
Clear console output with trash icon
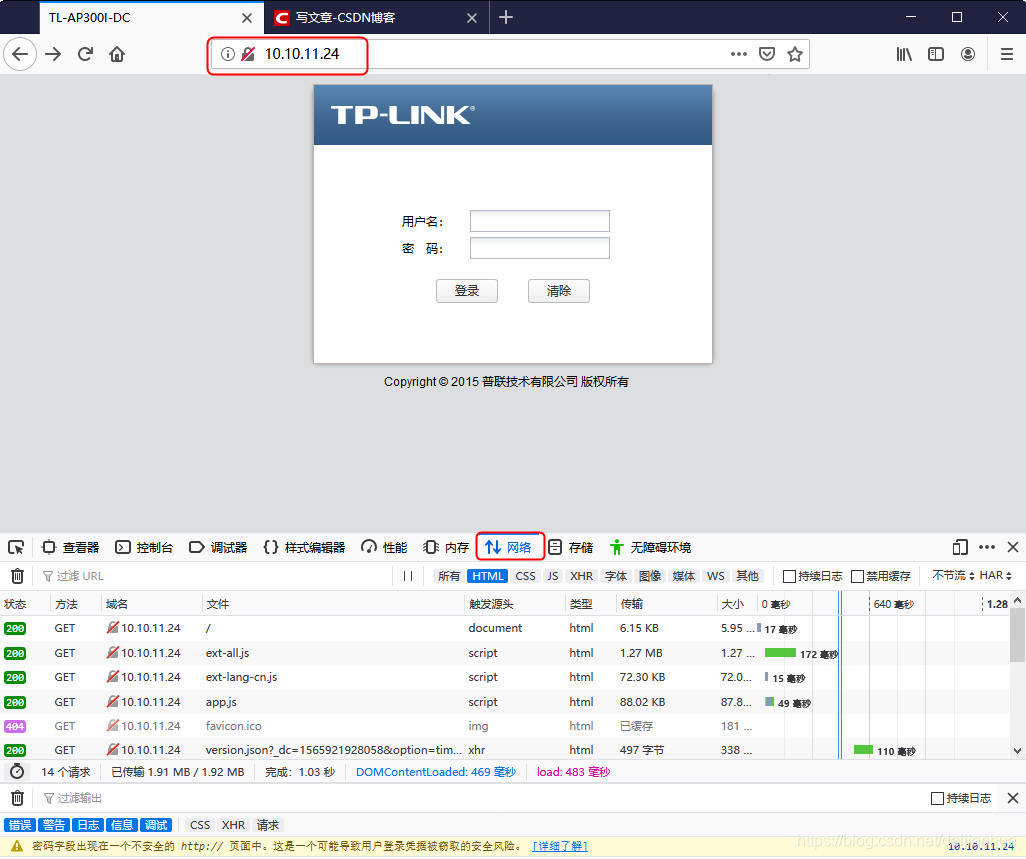(x=17, y=798)
